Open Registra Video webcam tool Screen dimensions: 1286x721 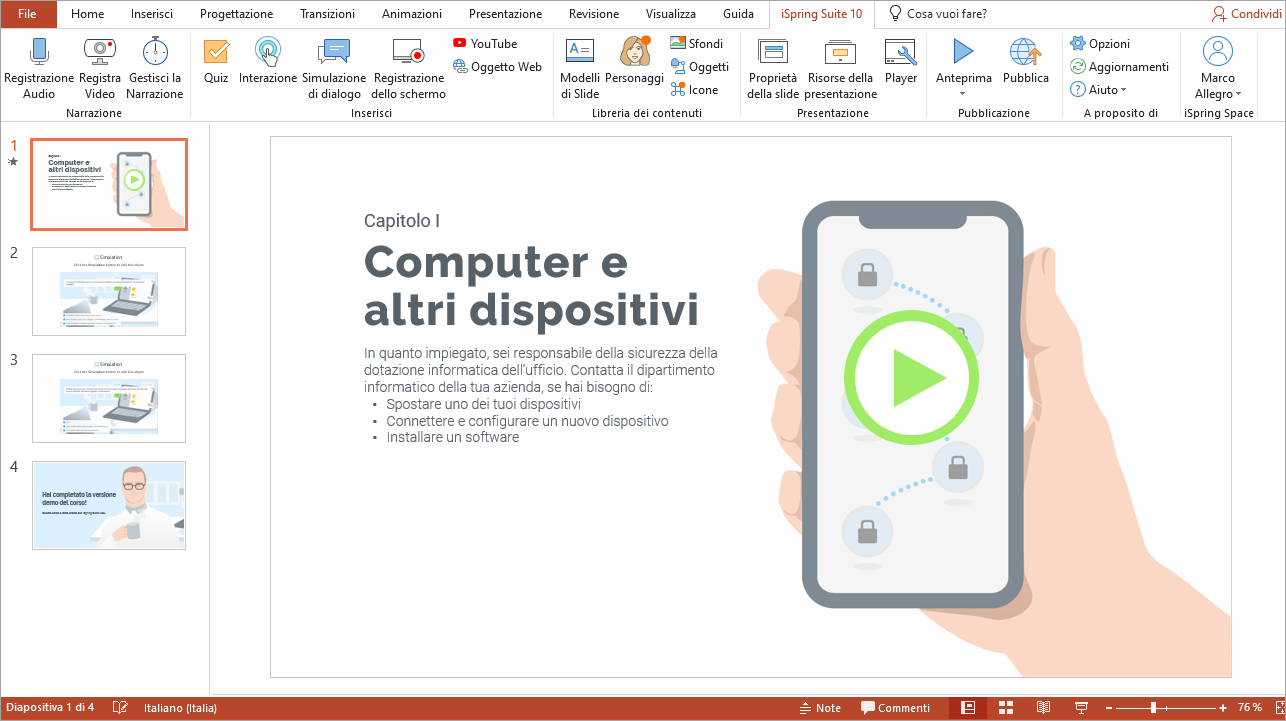(99, 52)
